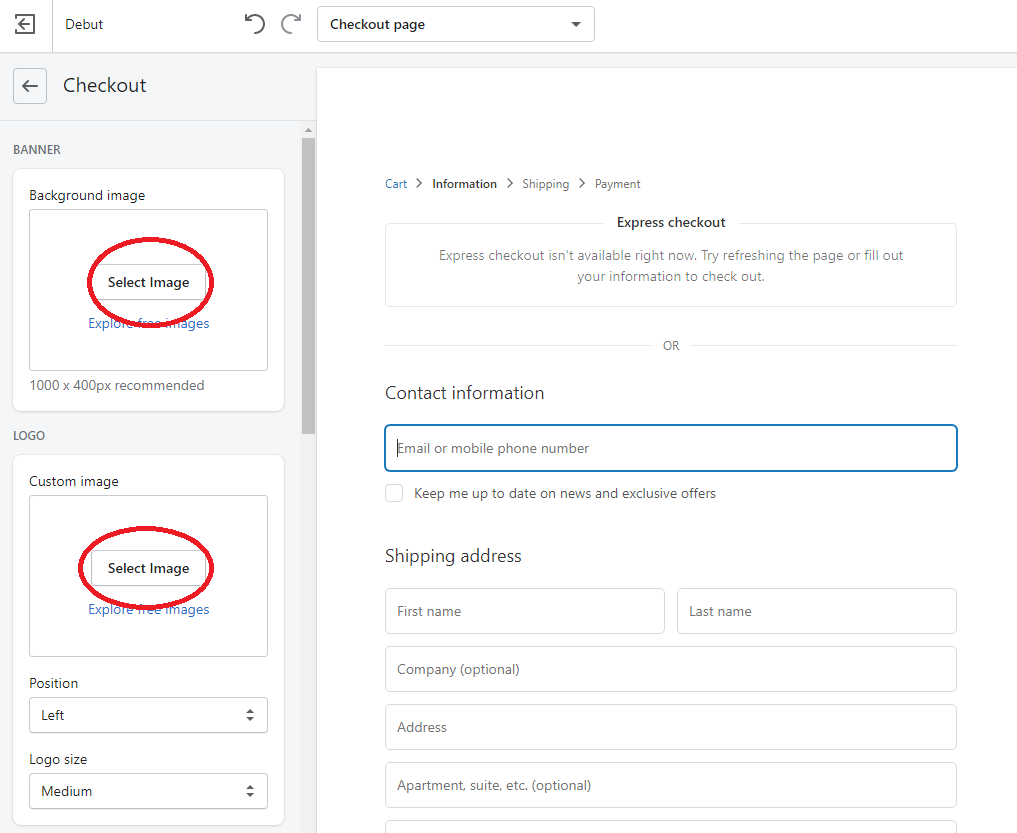The image size is (1017, 833).
Task: Focus the Email or mobile phone number field
Action: coord(671,448)
